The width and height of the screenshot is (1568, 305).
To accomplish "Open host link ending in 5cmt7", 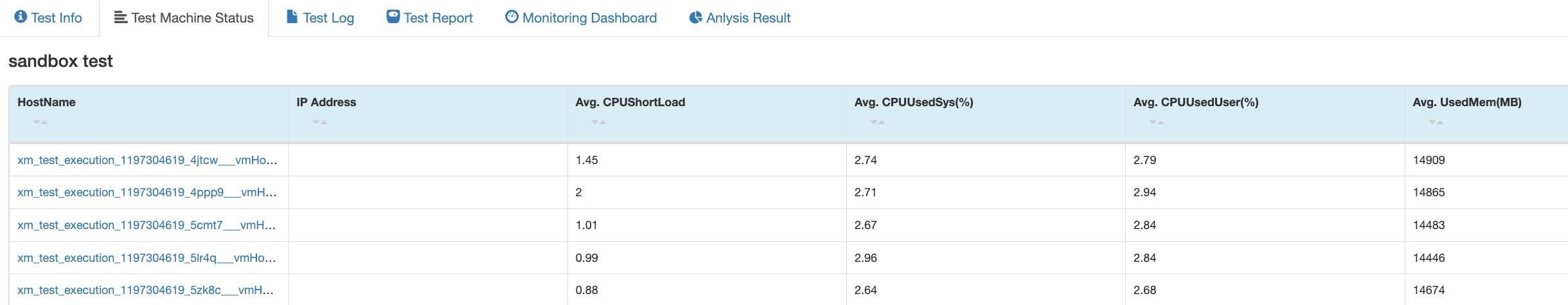I will (x=147, y=225).
